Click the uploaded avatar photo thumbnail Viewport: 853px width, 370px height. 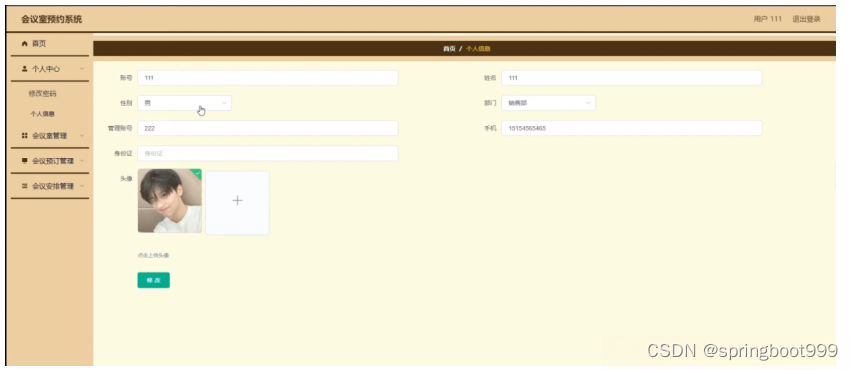click(x=170, y=201)
